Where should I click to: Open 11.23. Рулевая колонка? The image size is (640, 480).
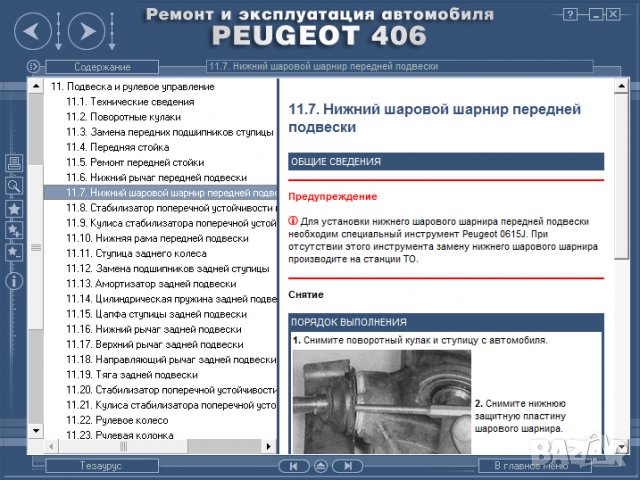tap(120, 436)
